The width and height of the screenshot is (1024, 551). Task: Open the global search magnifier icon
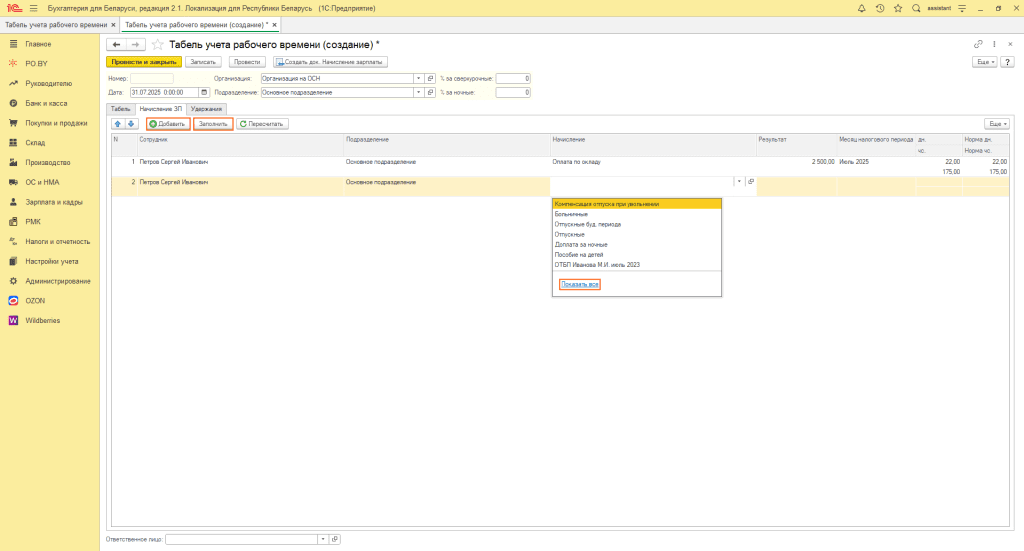click(x=916, y=8)
